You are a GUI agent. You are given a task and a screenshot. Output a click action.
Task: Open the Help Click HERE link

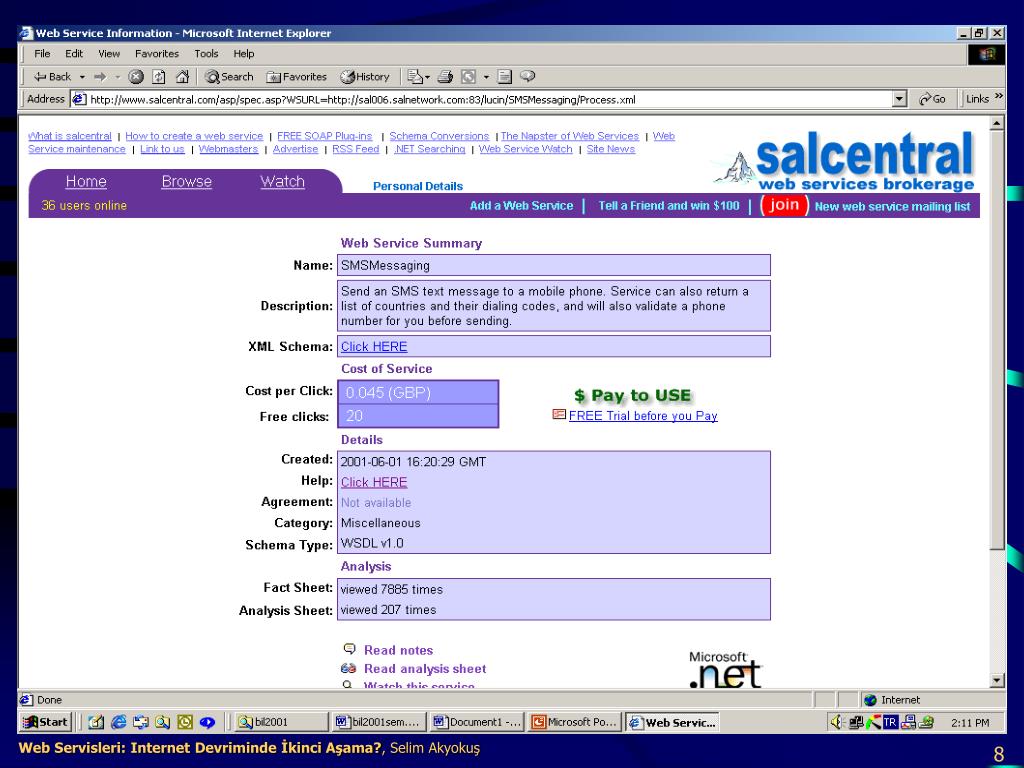[x=374, y=482]
